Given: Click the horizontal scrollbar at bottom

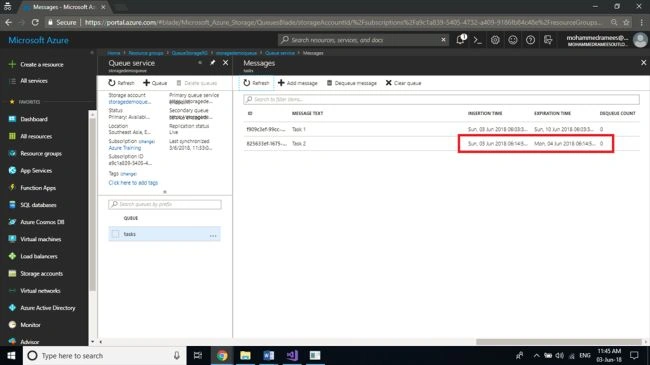Looking at the screenshot, I should (559, 342).
